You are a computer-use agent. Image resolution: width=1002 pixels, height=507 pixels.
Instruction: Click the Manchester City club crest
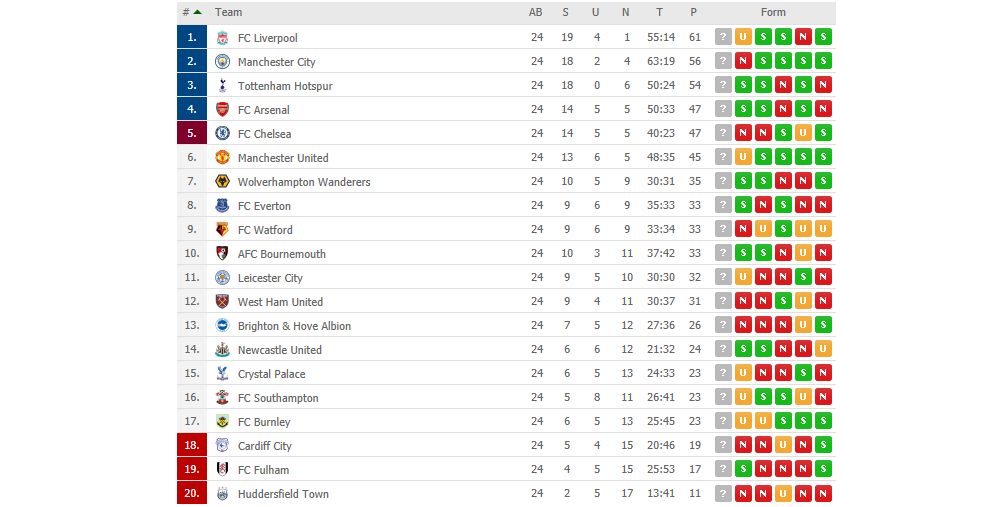(x=222, y=61)
